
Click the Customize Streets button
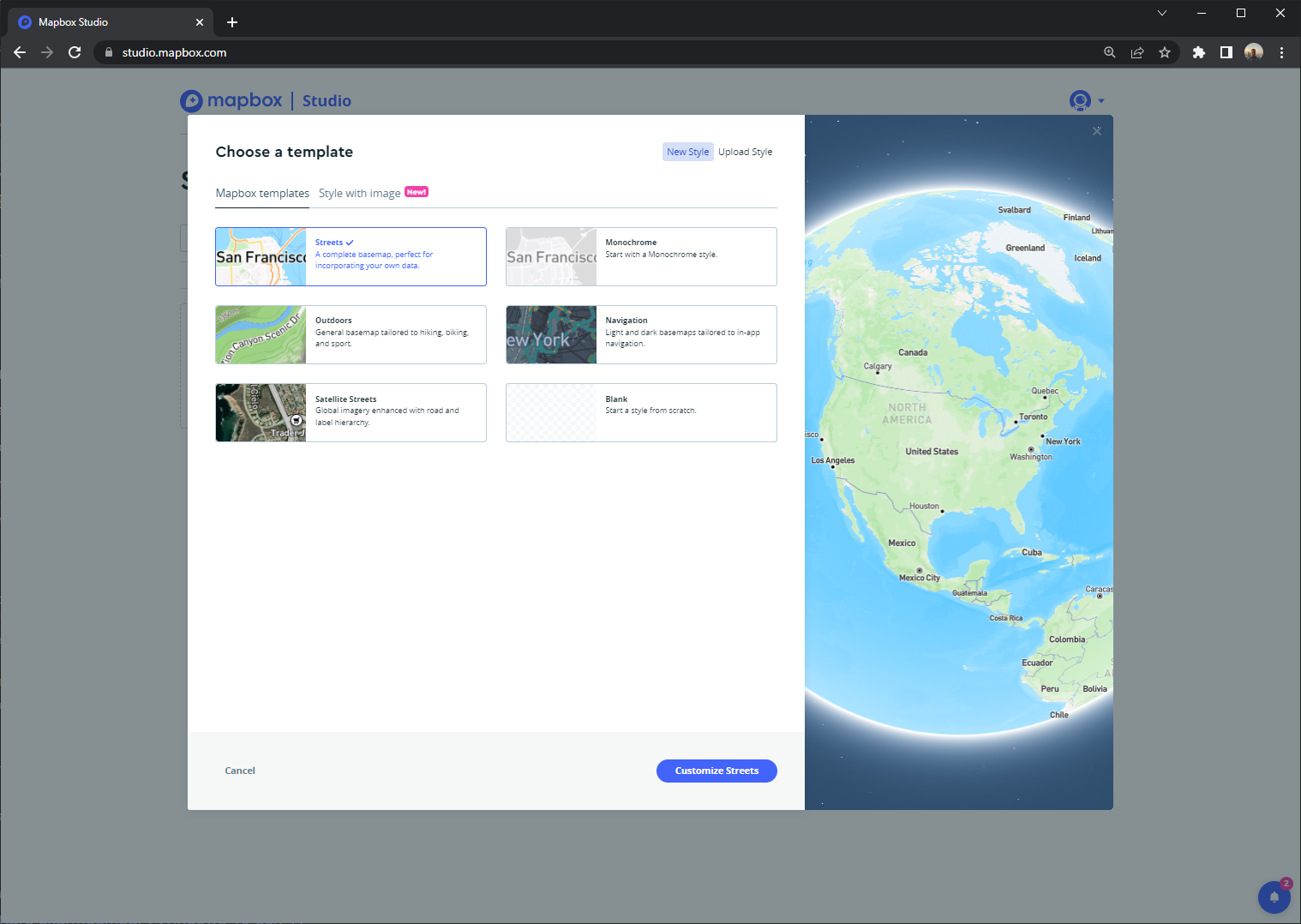[x=716, y=771]
